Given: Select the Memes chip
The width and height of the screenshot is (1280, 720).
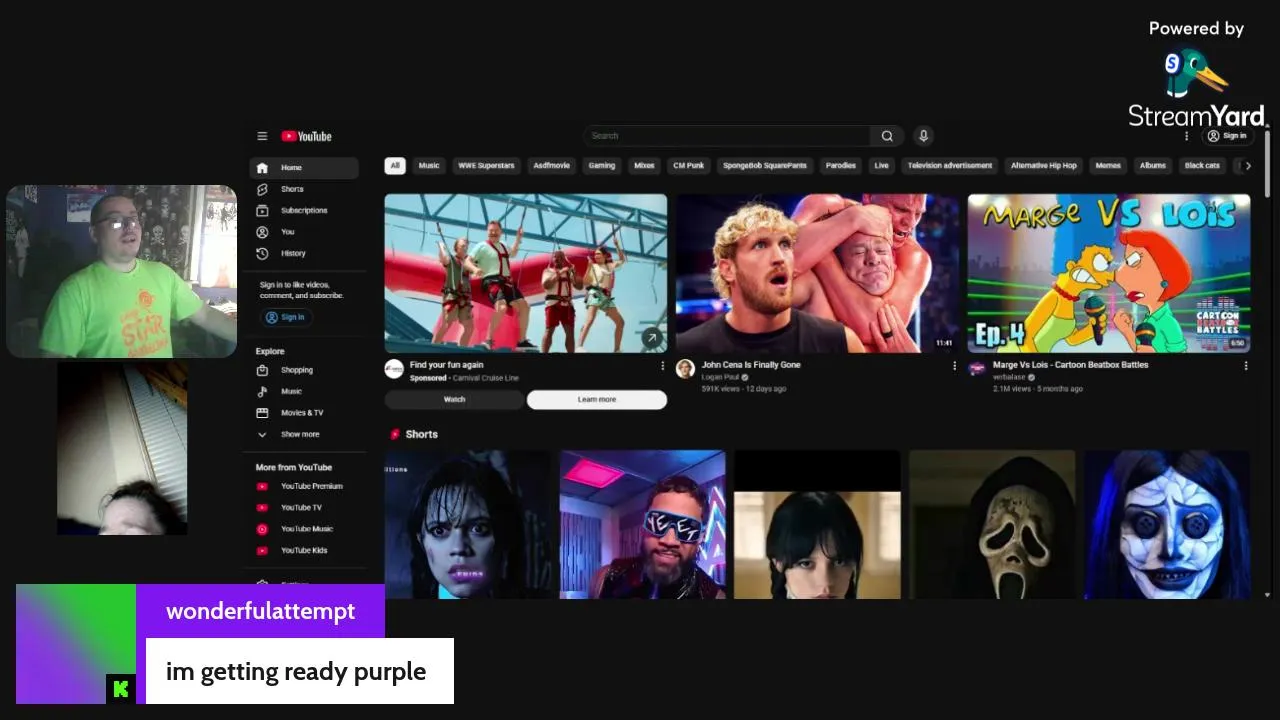Looking at the screenshot, I should tap(1108, 166).
